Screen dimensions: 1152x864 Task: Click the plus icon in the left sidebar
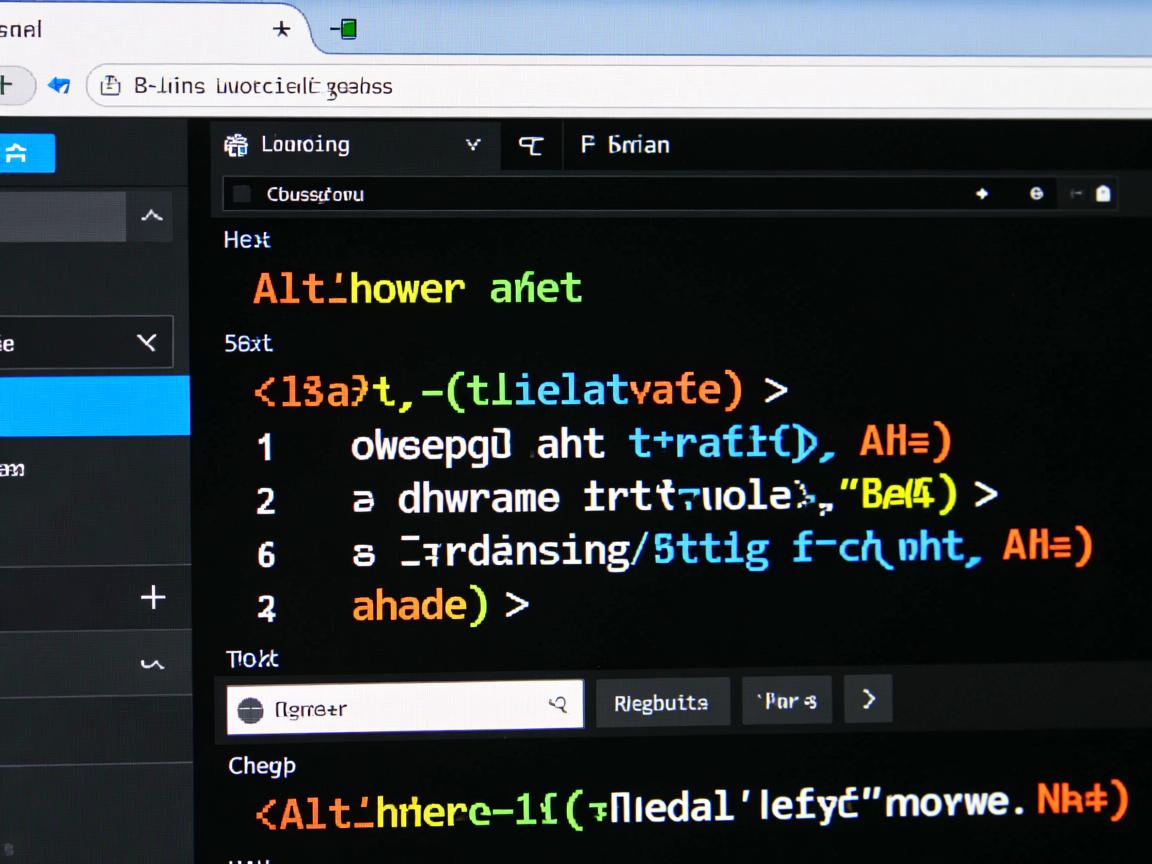coord(152,598)
